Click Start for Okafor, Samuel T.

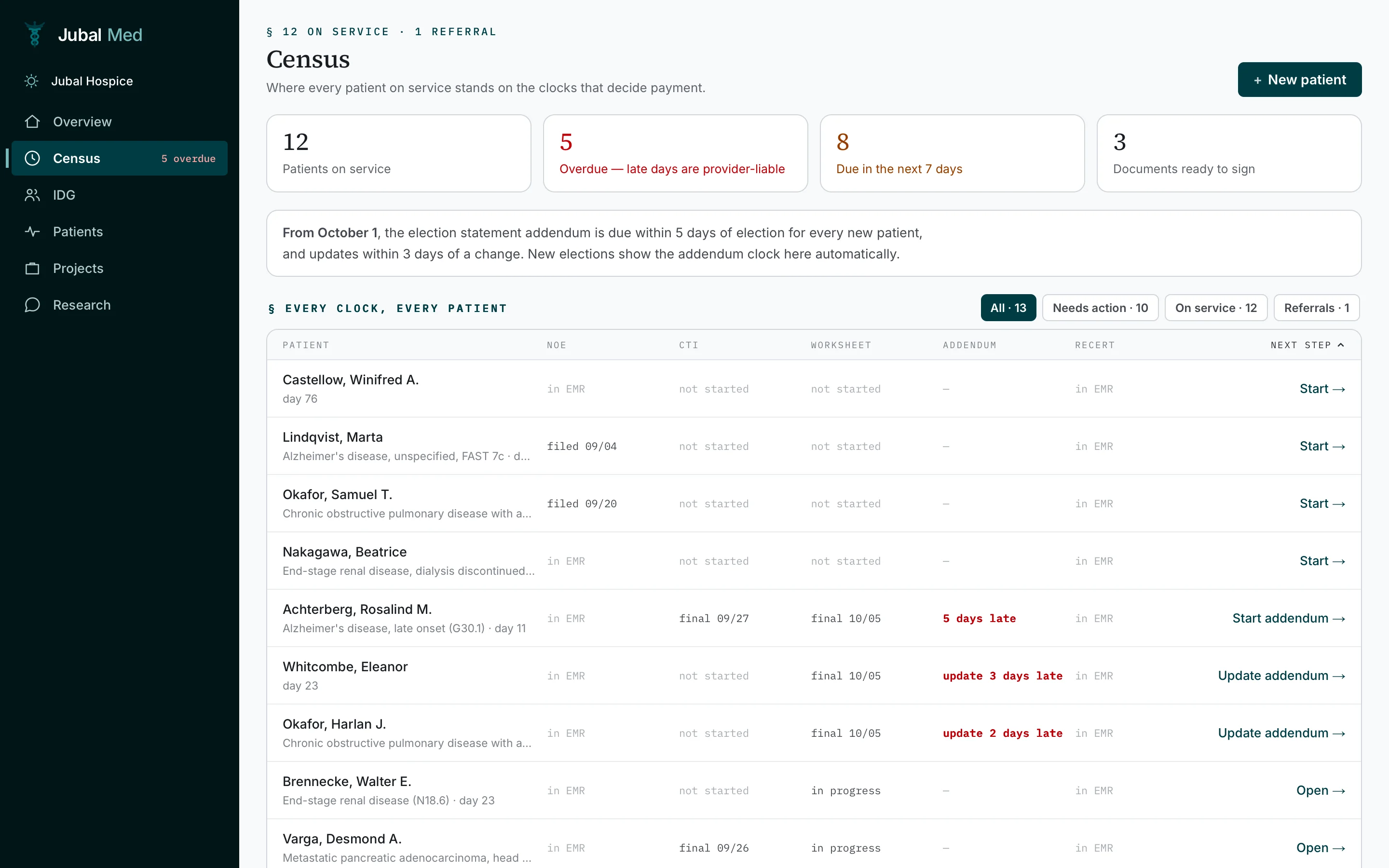tap(1322, 504)
